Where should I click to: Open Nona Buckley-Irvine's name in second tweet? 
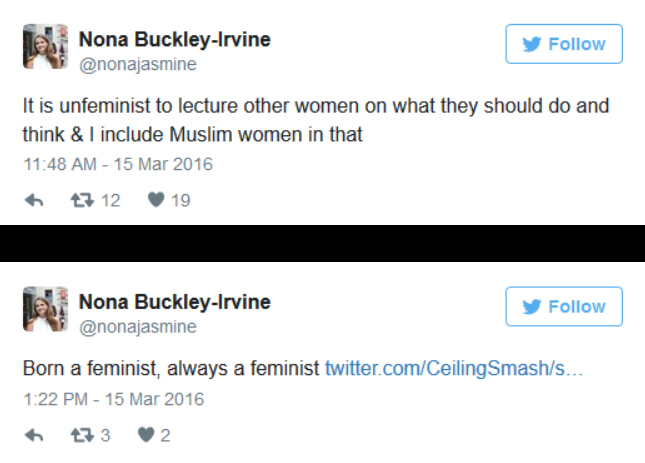coord(175,302)
